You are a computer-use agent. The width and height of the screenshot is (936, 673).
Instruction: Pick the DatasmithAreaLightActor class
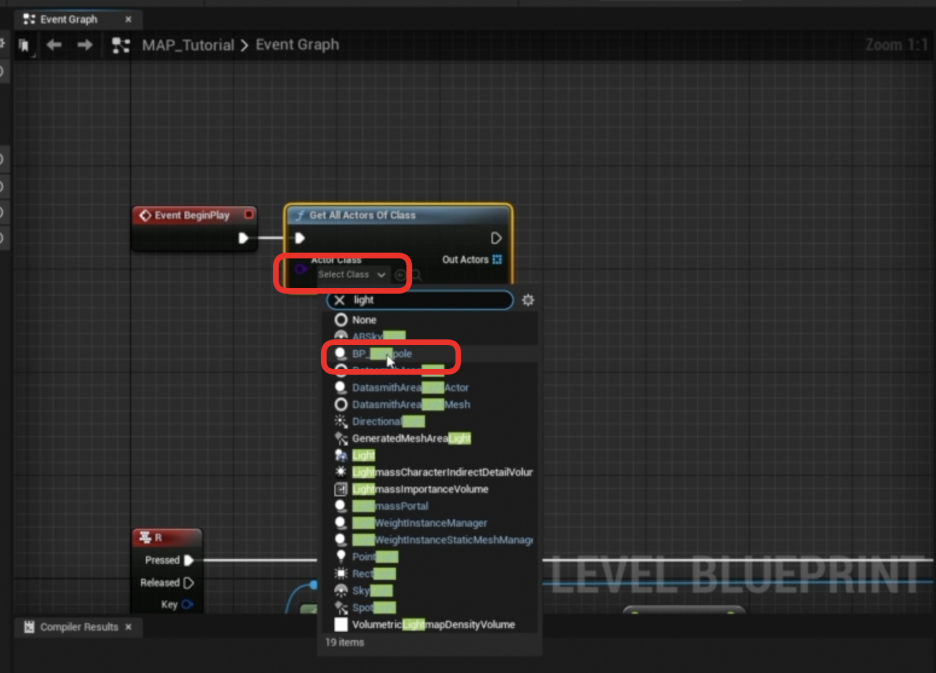coord(430,388)
